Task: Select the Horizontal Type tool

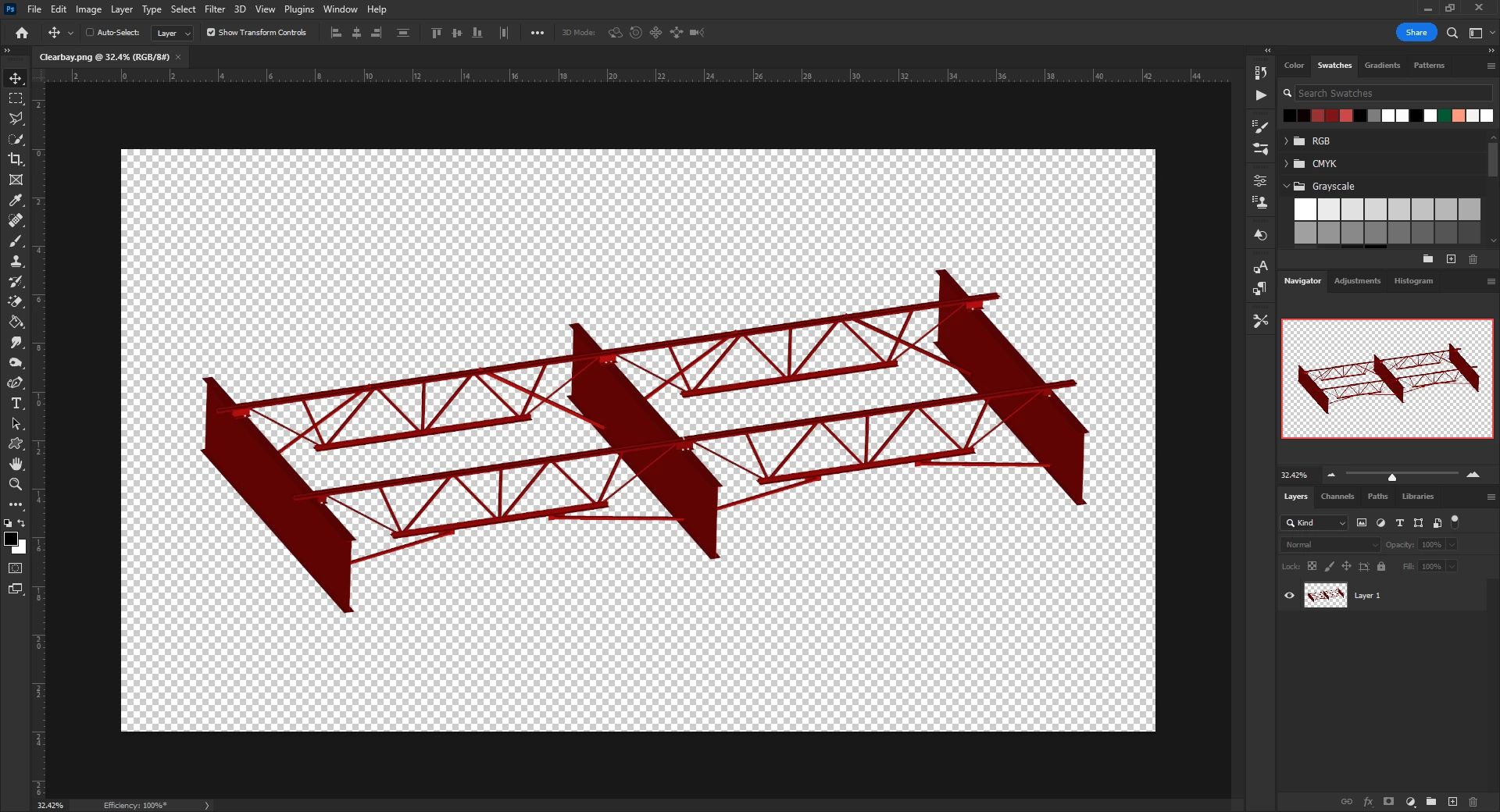Action: tap(16, 403)
